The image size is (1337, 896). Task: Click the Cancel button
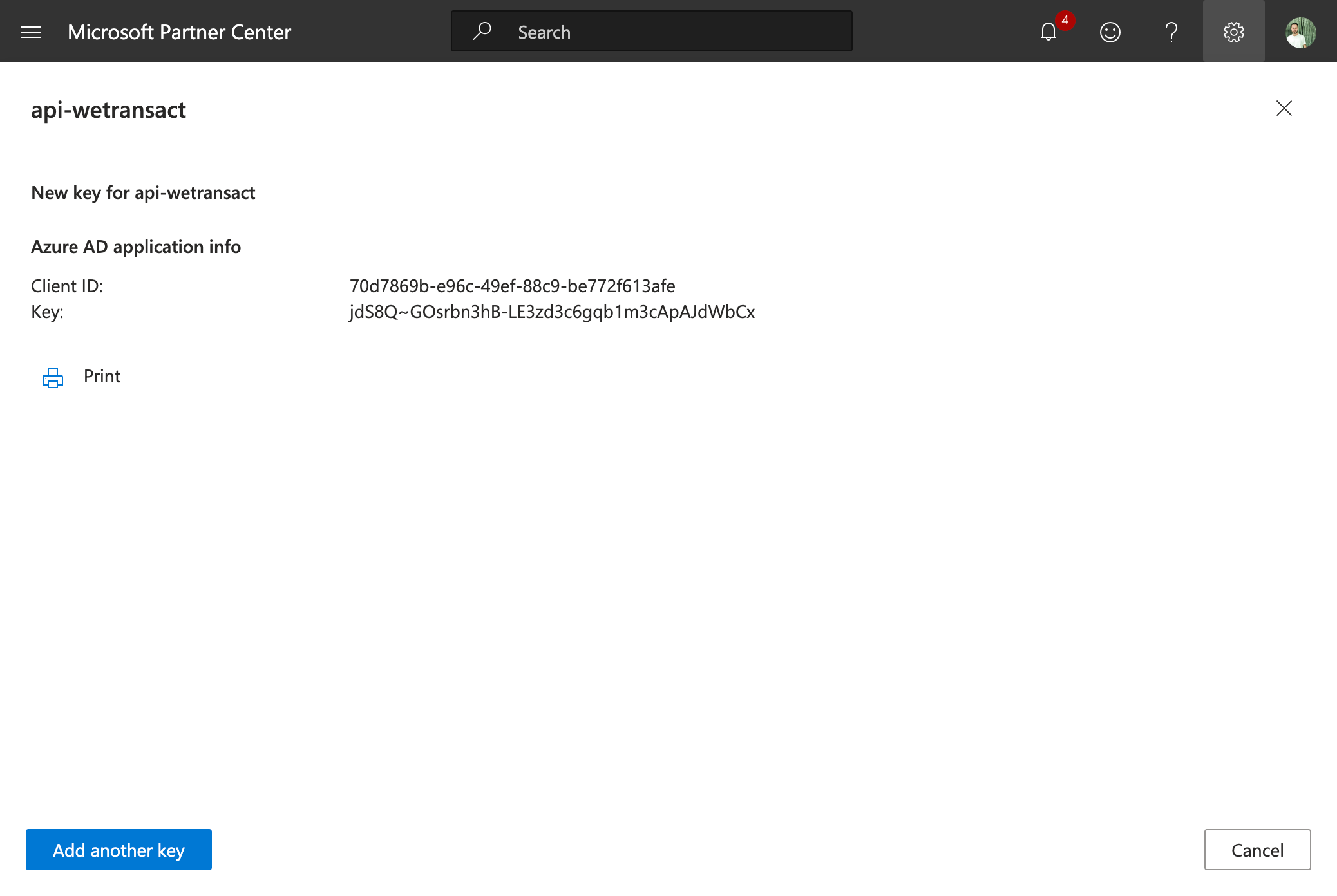point(1257,850)
